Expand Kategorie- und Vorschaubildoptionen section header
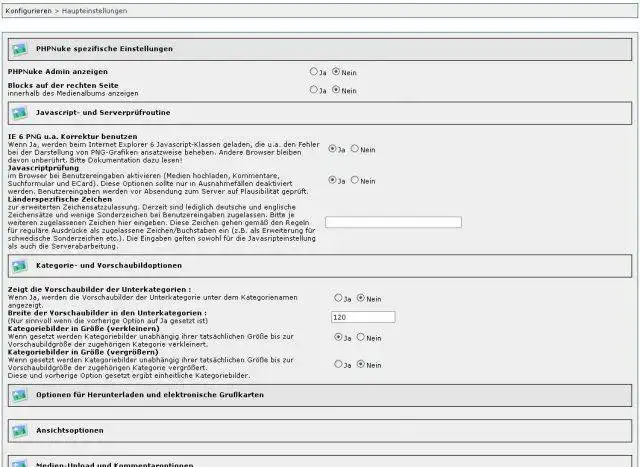640x467 pixels. coord(320,266)
